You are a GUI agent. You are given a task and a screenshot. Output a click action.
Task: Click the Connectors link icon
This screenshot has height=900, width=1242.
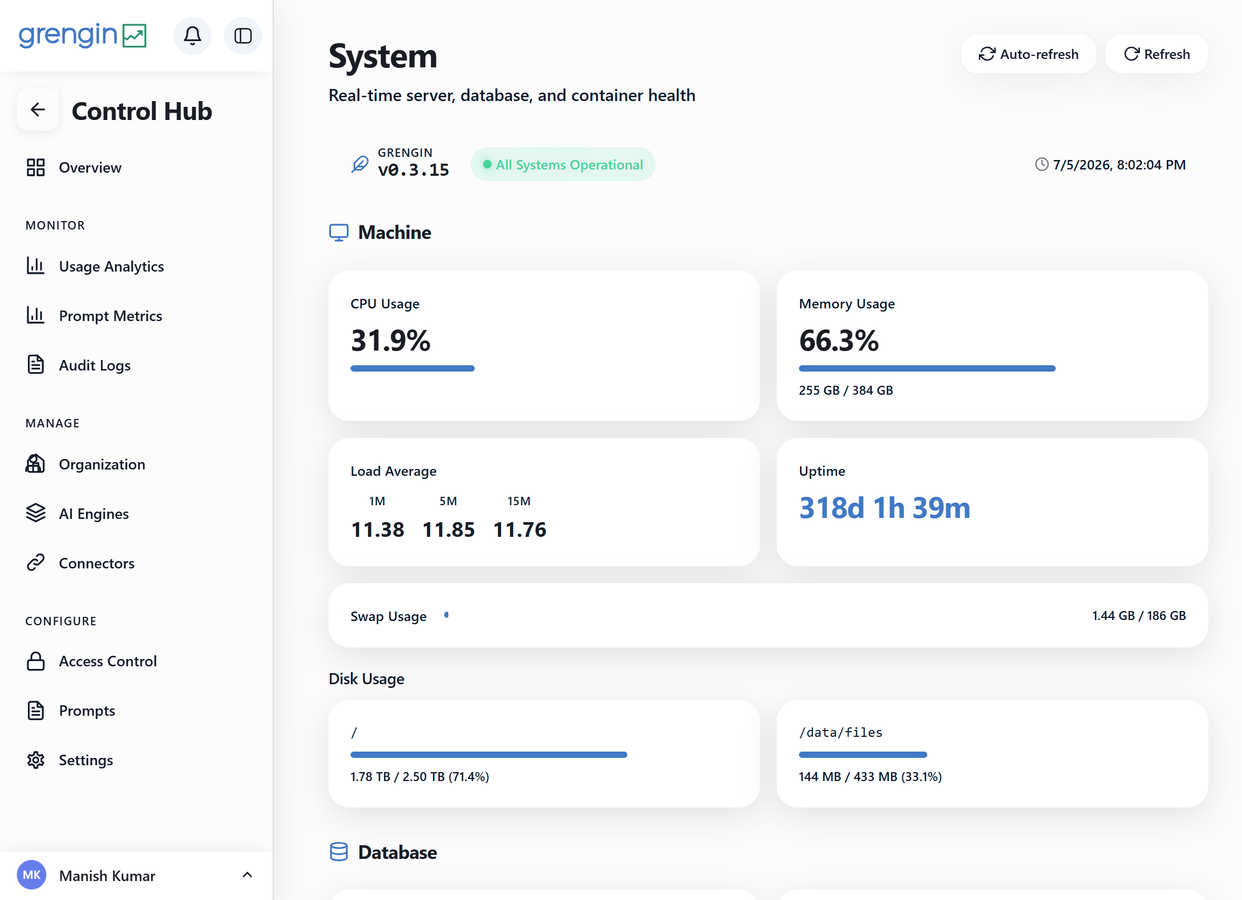tap(36, 563)
